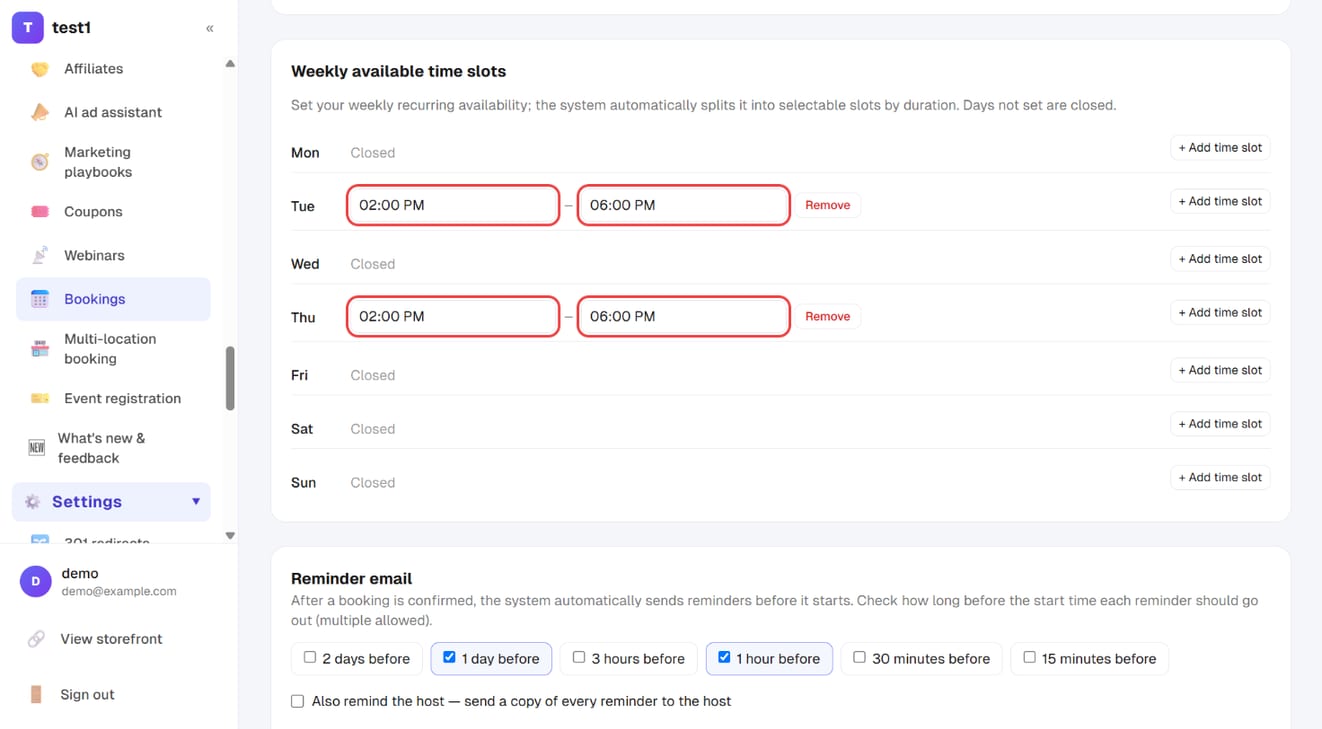Viewport: 1322px width, 729px height.
Task: Open the Tuesday end time 06:00 PM picker
Action: coord(684,205)
